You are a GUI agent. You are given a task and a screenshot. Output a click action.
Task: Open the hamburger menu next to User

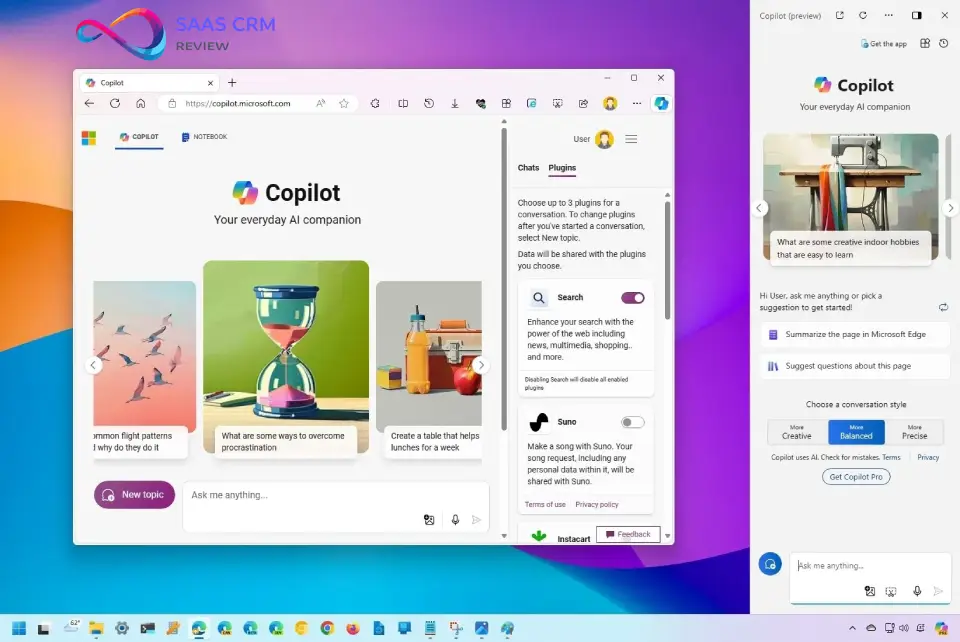point(631,140)
